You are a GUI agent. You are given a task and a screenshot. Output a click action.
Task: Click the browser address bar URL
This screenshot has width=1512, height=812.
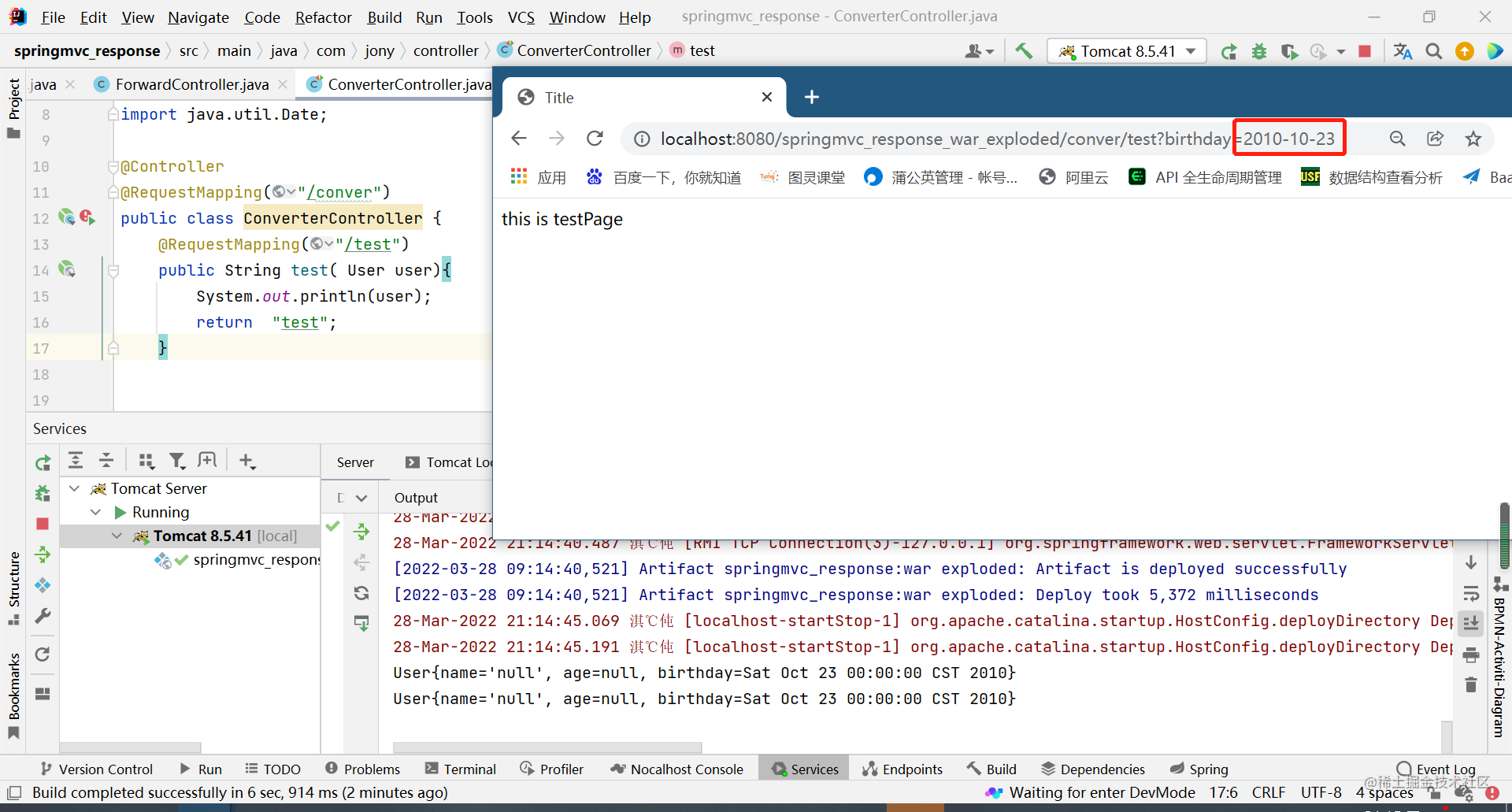tap(996, 139)
